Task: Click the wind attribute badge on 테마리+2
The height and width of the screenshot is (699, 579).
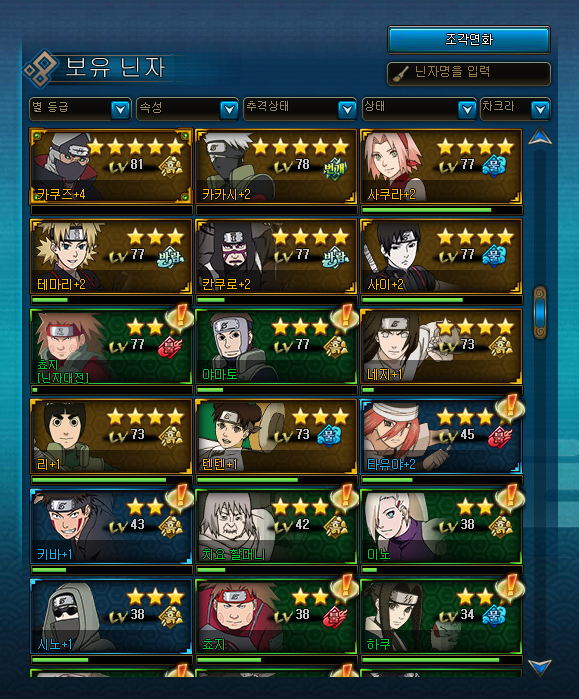Action: coord(170,258)
